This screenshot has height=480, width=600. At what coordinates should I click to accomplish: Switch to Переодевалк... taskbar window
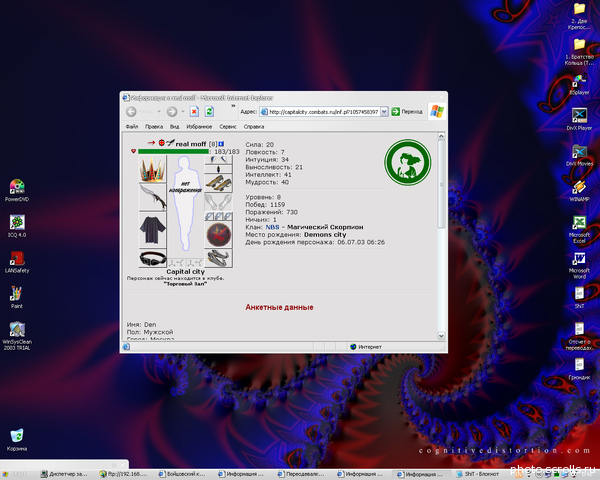tap(302, 474)
